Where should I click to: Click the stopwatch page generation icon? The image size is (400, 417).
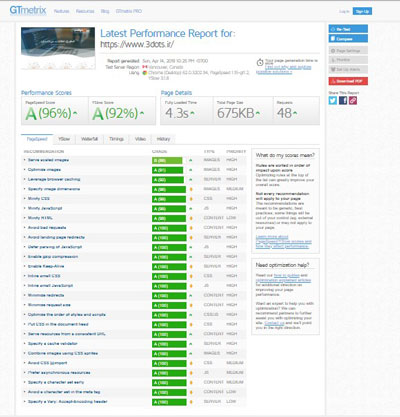[260, 62]
